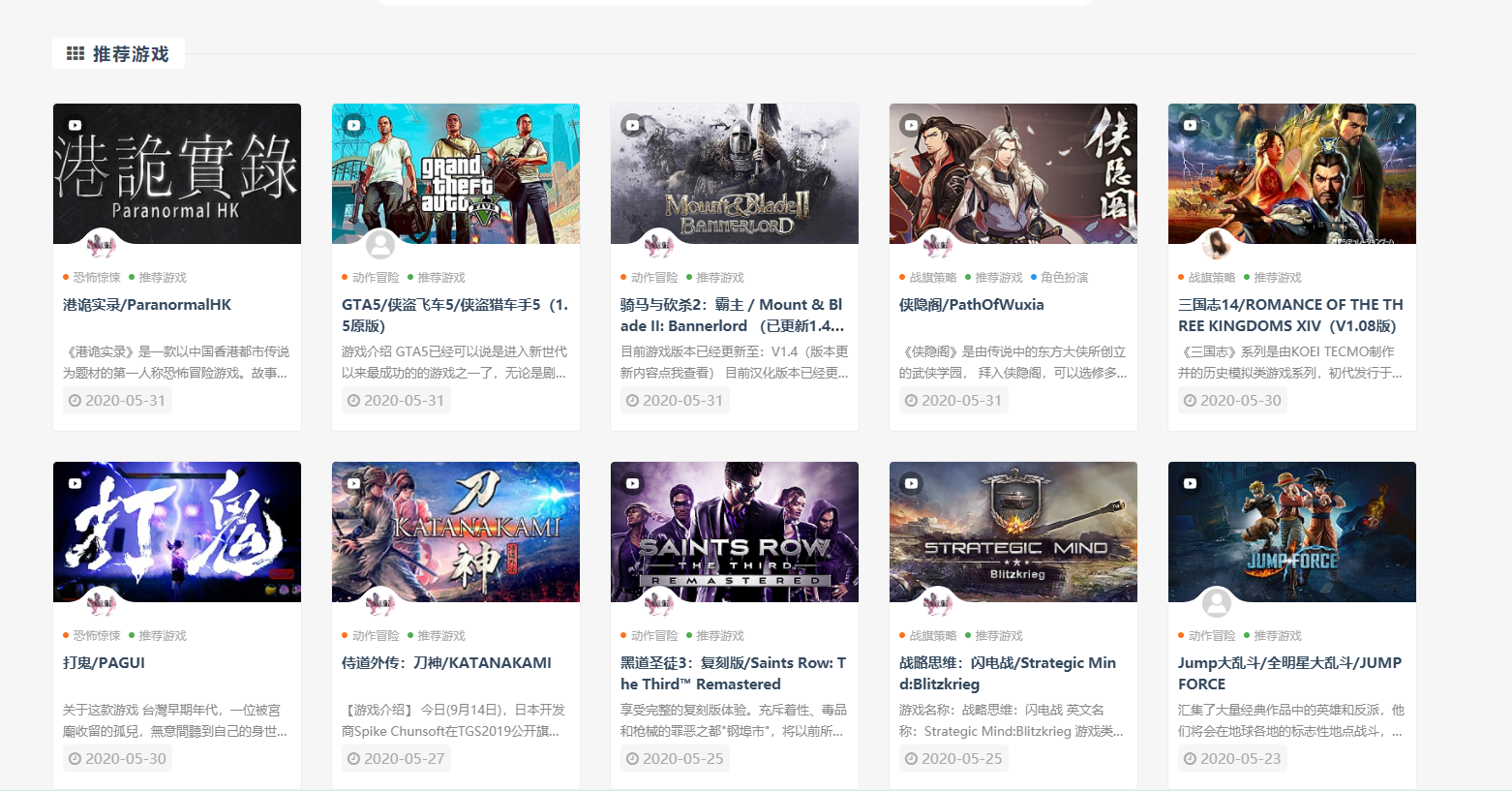Screen dimensions: 1512x791
Task: Click the description starting 游戏名称：战略思维
Action: click(x=1012, y=720)
